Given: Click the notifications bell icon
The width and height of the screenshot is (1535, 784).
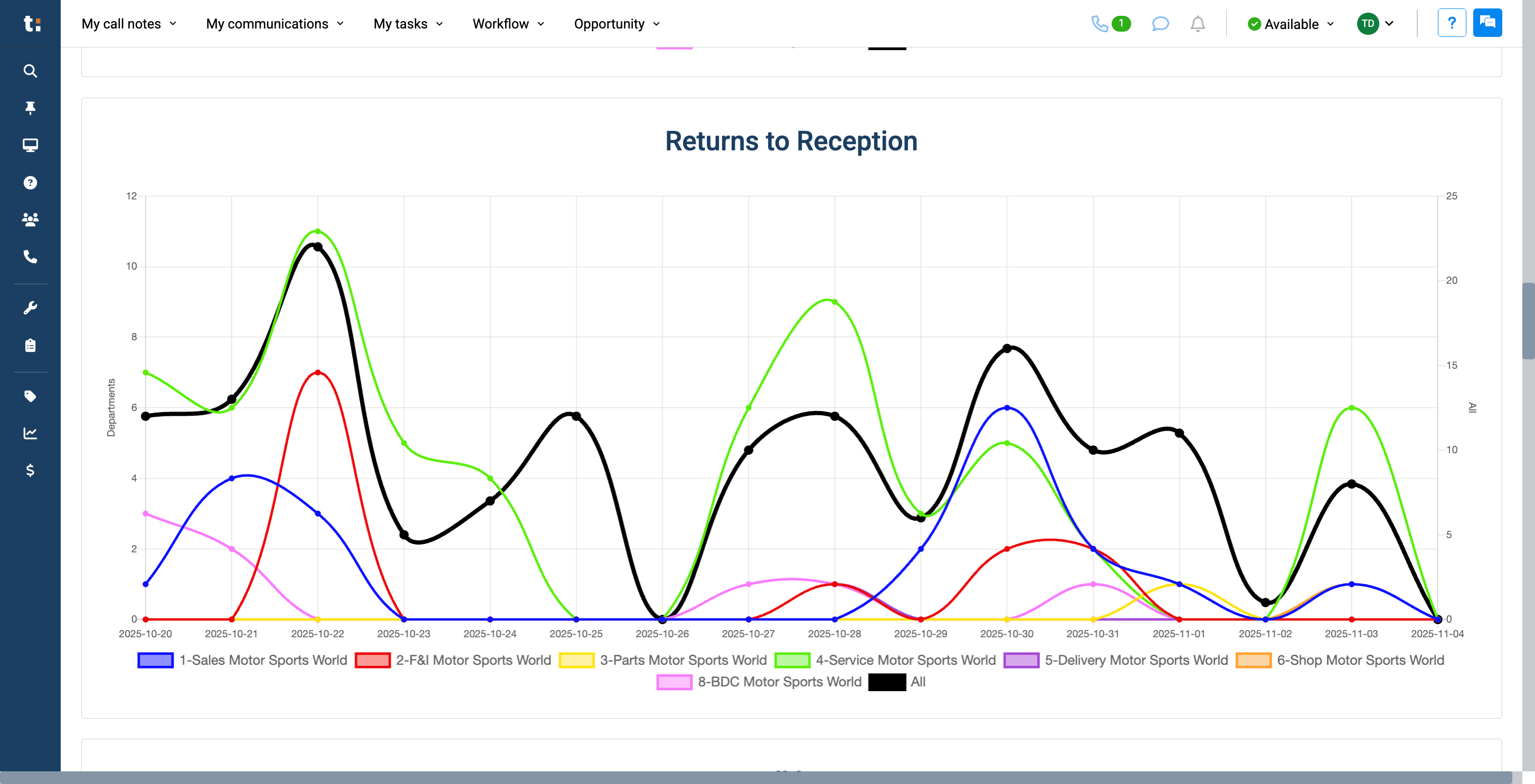Looking at the screenshot, I should pos(1198,24).
